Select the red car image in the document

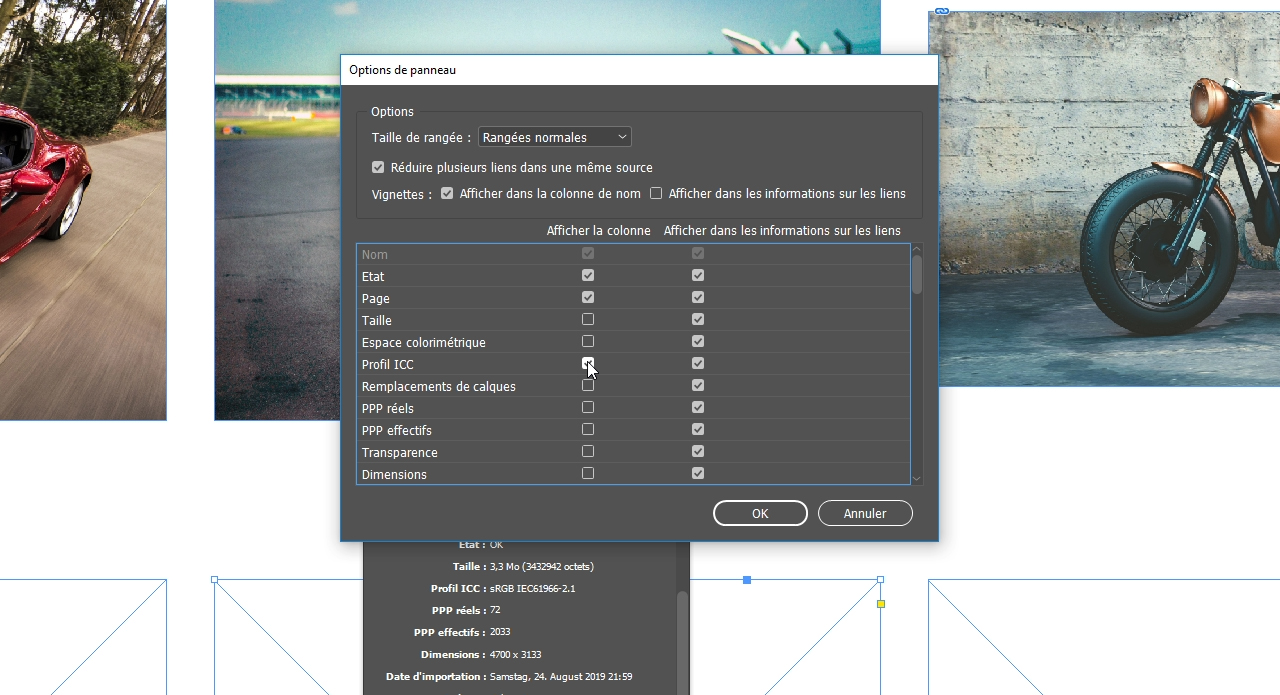83,210
